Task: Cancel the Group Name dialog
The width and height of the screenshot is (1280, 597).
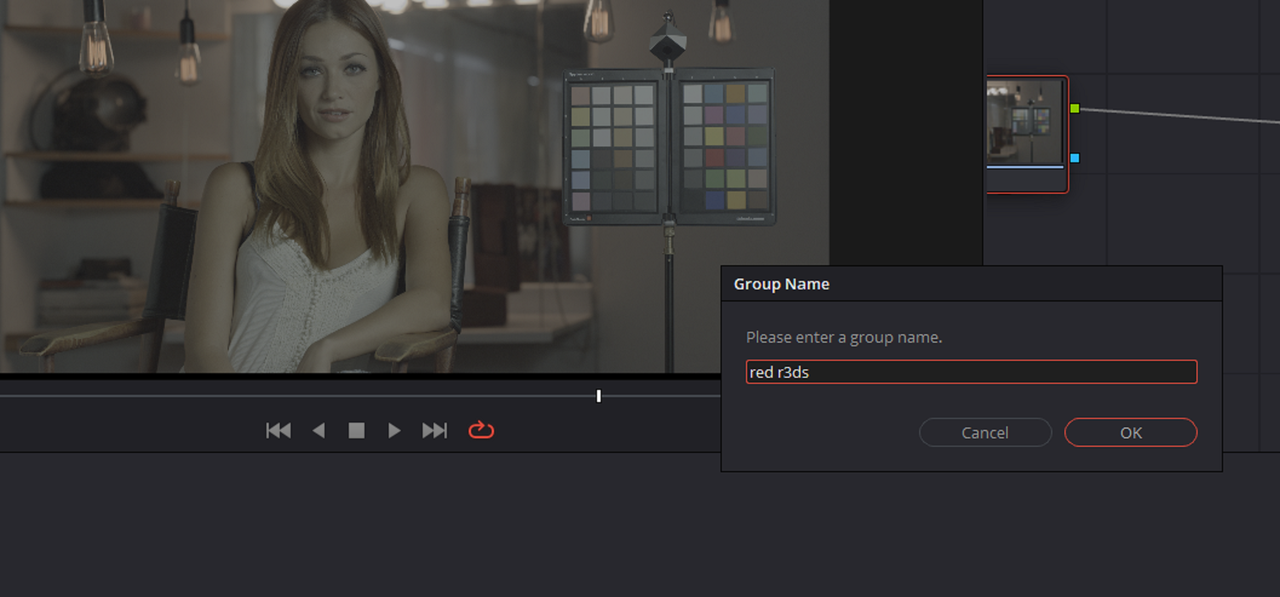Action: click(x=985, y=432)
